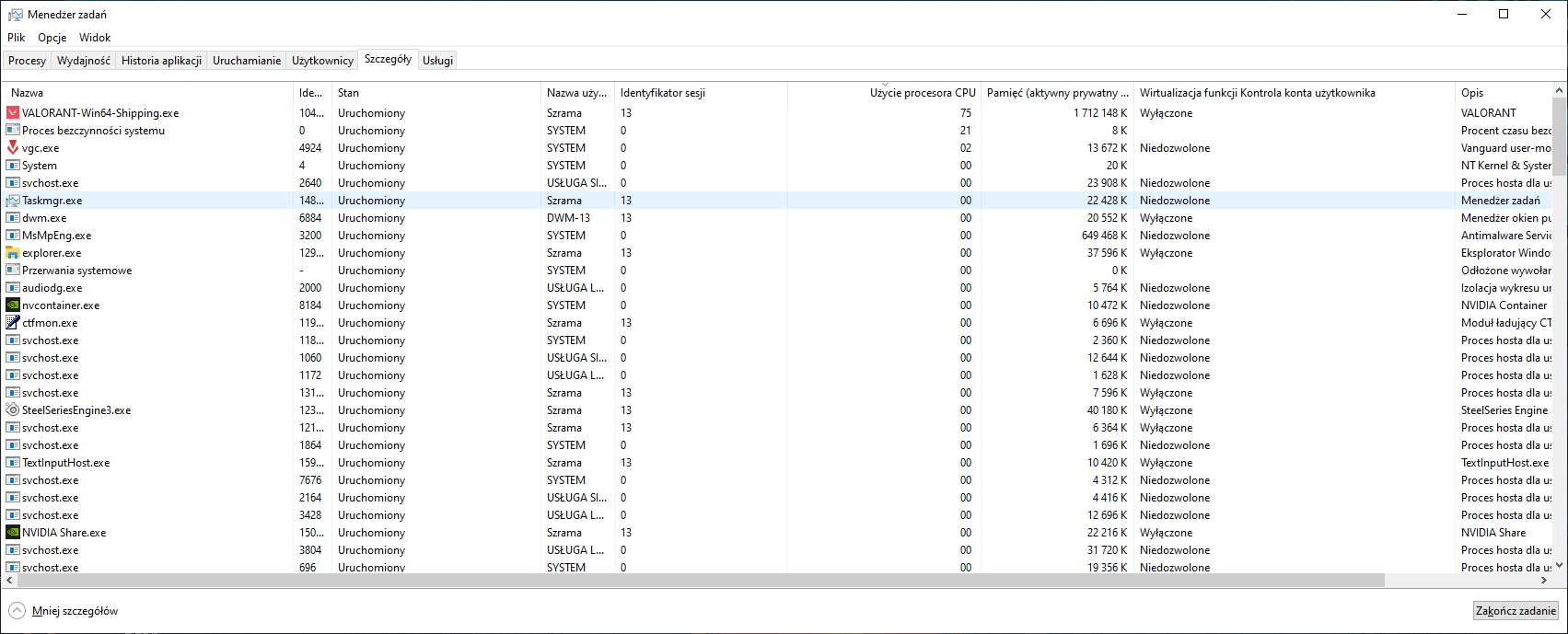Switch to the Użytkownicy tab
The height and width of the screenshot is (634, 1568).
pyautogui.click(x=323, y=61)
